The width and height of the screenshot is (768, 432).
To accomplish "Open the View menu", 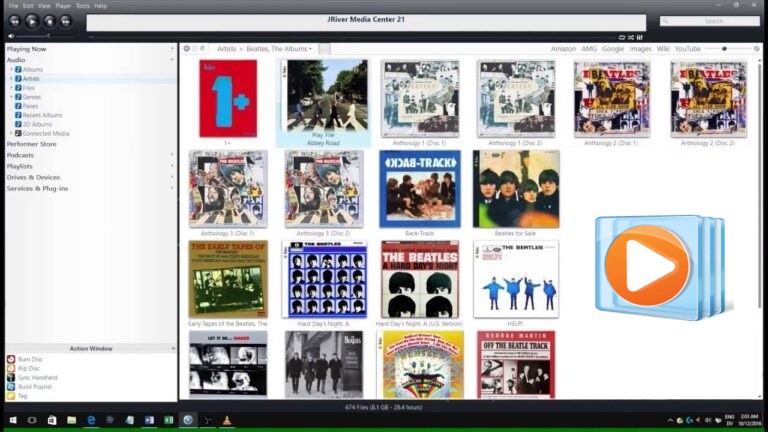I will click(44, 6).
